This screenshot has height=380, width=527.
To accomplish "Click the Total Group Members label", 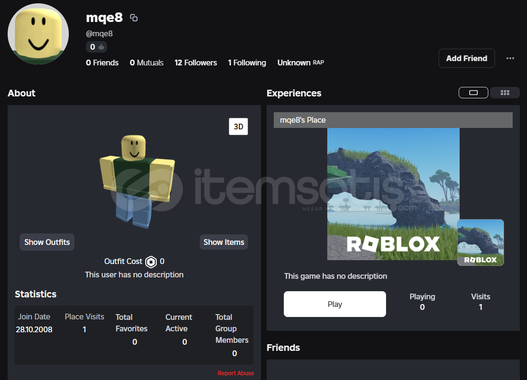I will point(232,329).
